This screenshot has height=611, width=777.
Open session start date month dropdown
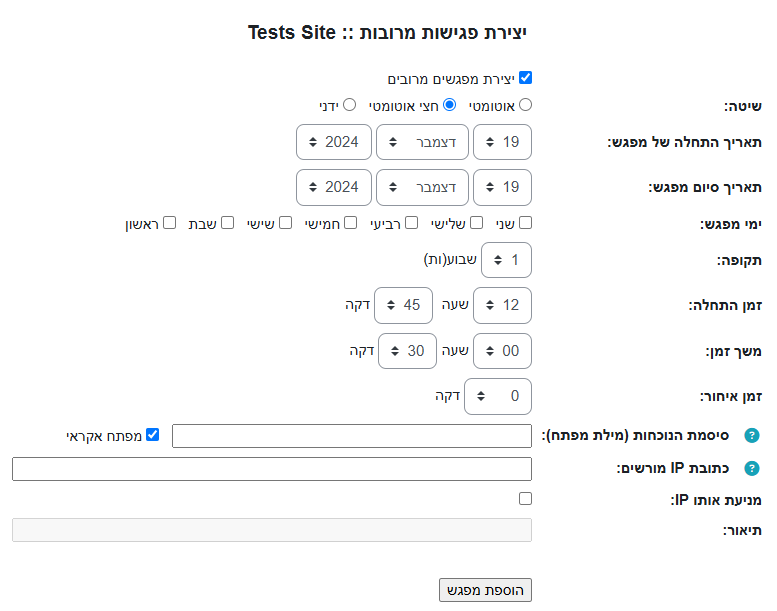tap(422, 142)
